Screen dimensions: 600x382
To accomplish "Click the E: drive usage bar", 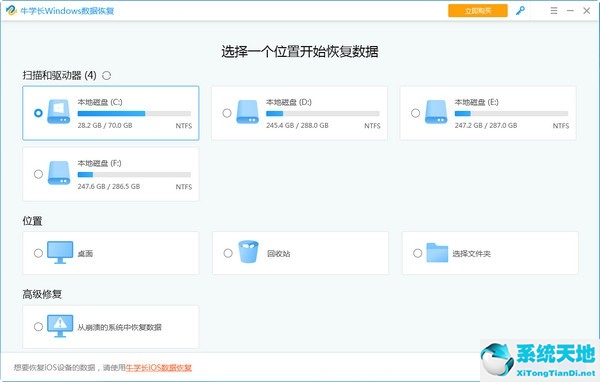I will [512, 113].
